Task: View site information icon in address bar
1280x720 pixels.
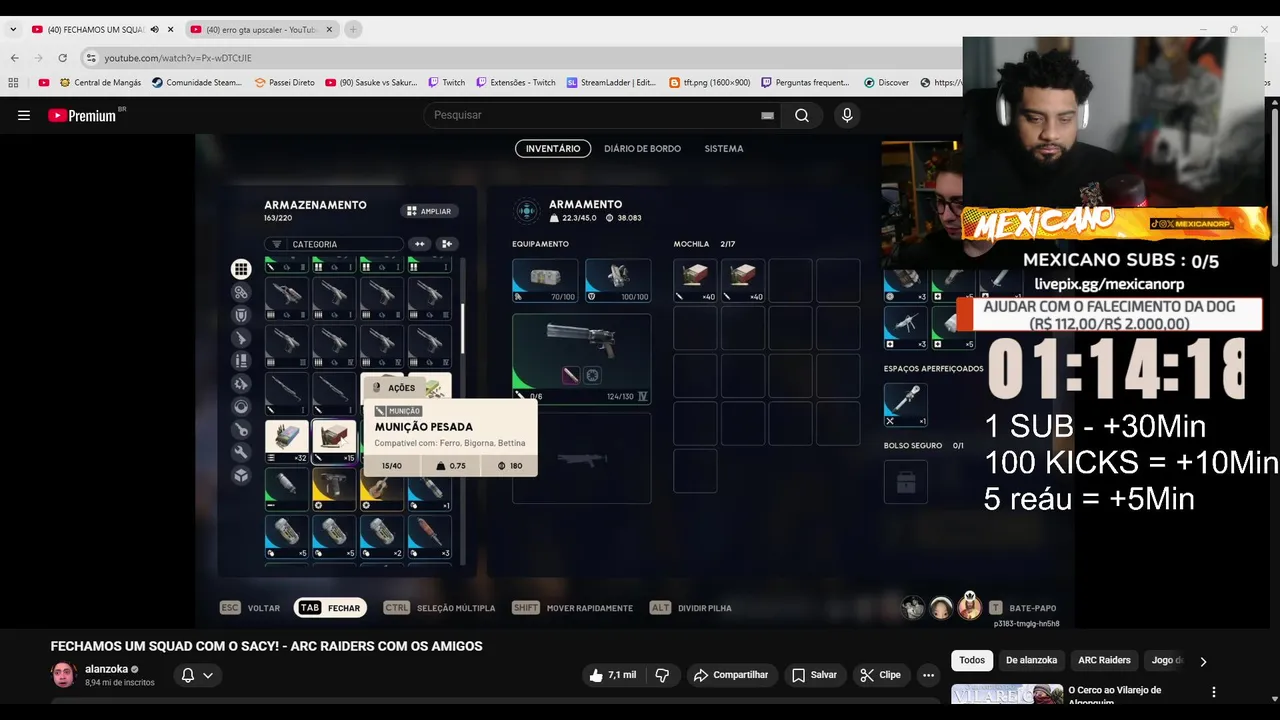Action: tap(91, 58)
